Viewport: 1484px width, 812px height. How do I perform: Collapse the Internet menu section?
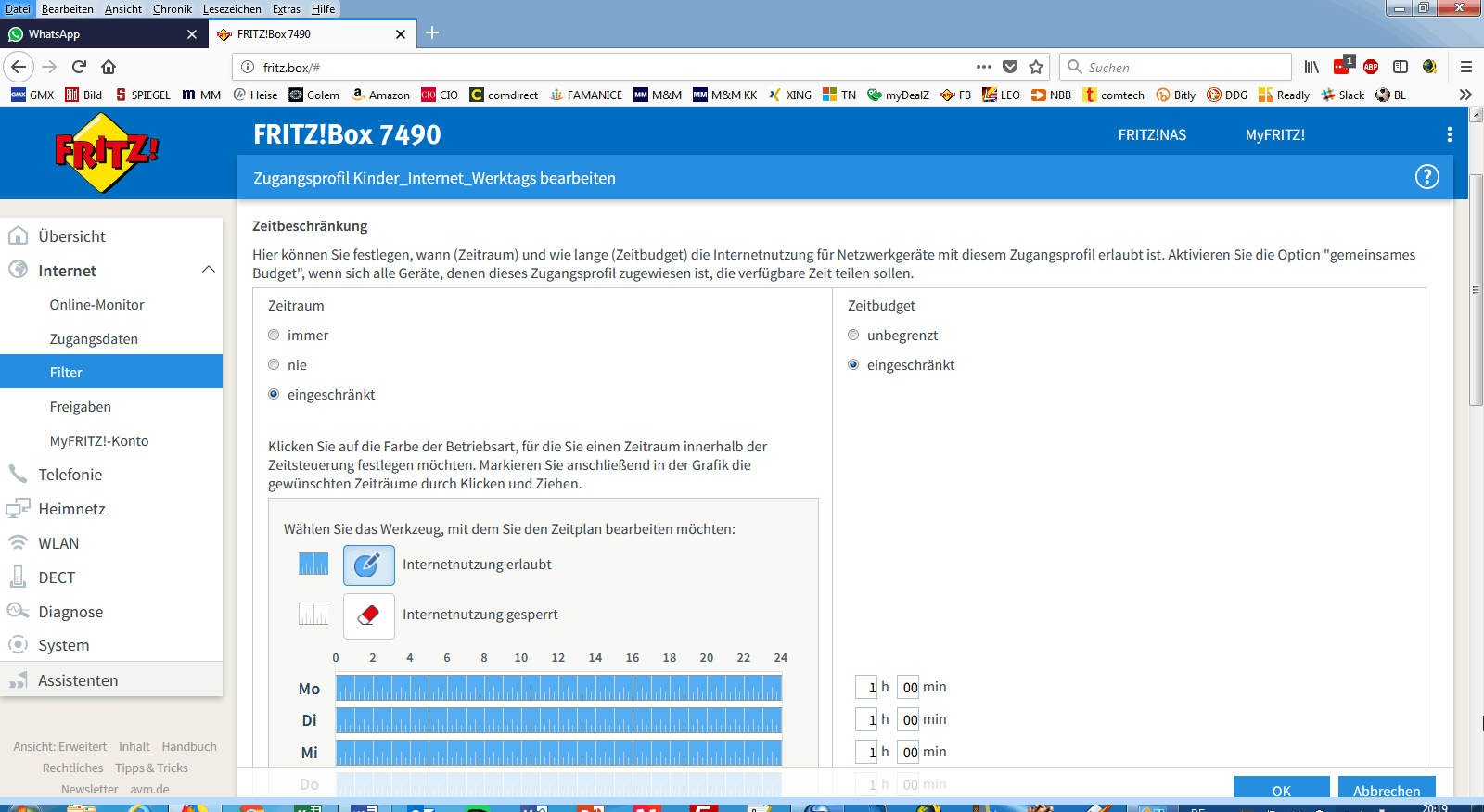pos(208,270)
